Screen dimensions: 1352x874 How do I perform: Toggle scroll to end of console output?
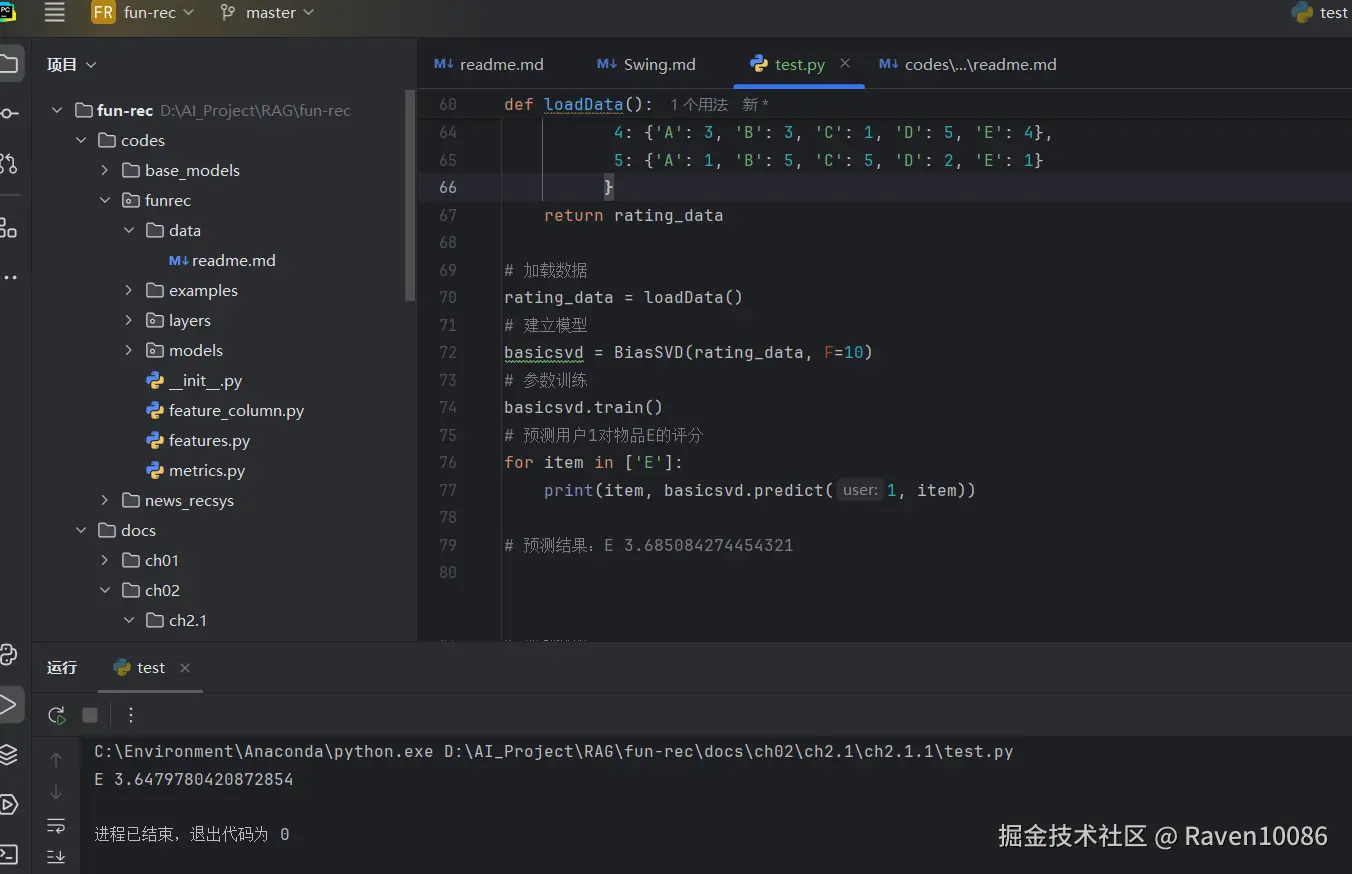click(56, 856)
